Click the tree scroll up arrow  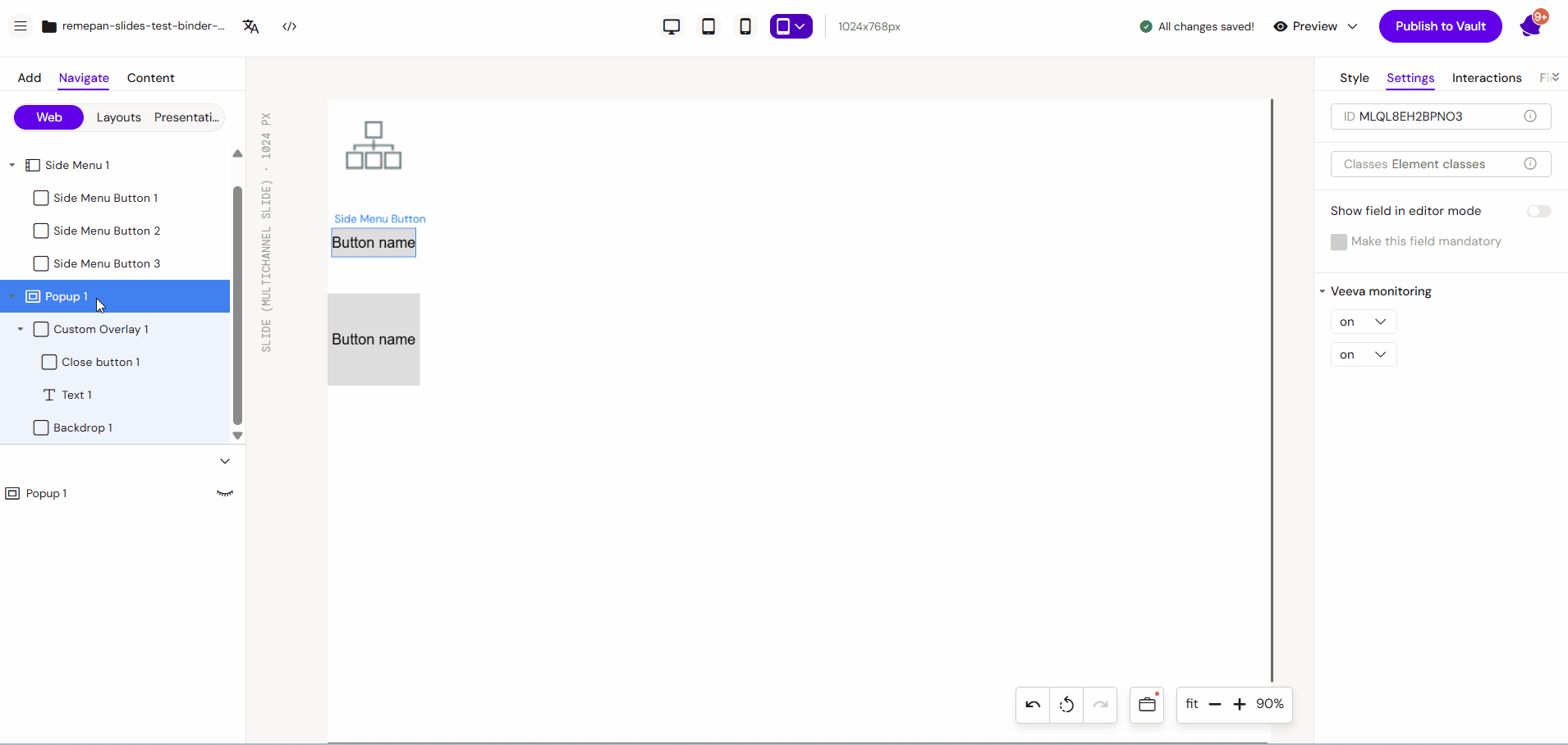tap(237, 153)
